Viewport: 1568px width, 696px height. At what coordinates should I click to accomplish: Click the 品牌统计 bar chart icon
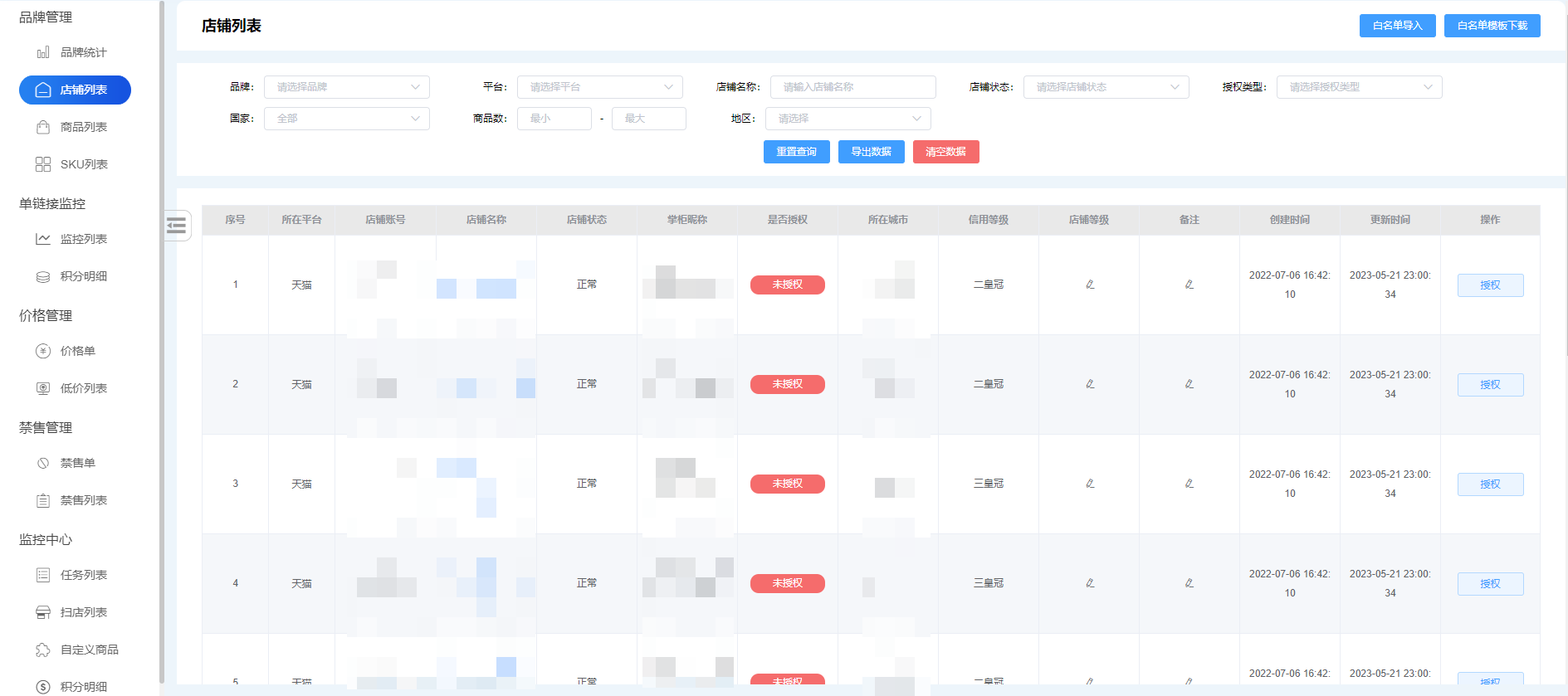43,52
